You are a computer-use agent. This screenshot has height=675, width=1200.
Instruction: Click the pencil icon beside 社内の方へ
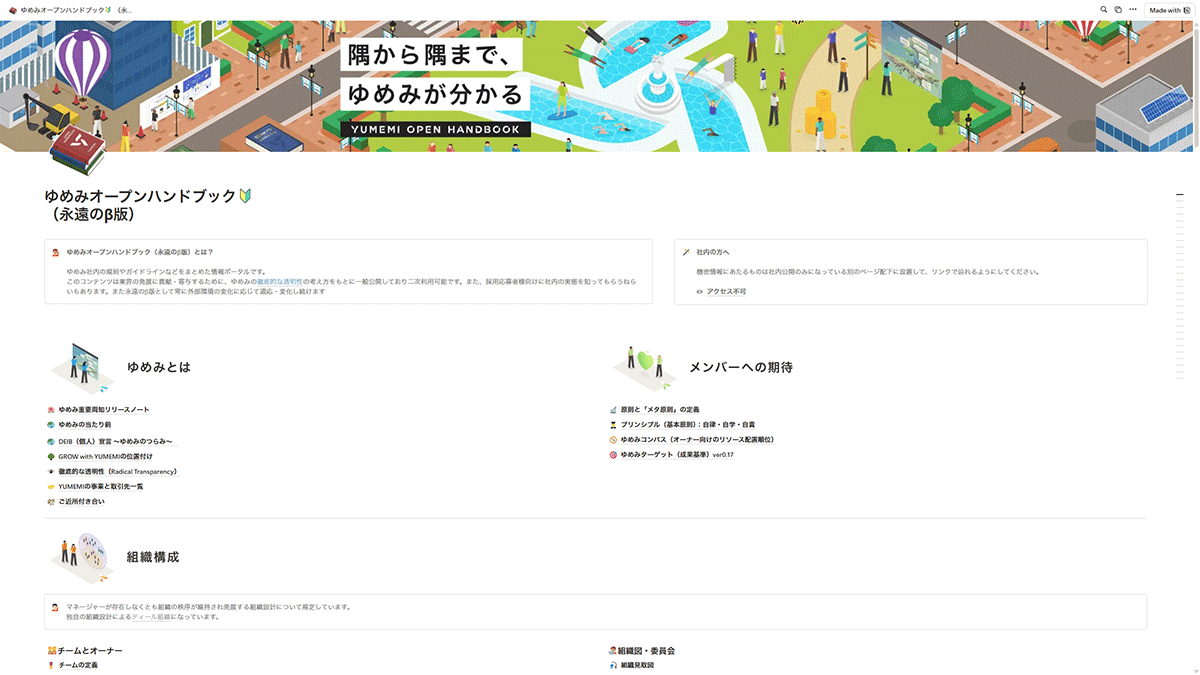[x=686, y=252]
